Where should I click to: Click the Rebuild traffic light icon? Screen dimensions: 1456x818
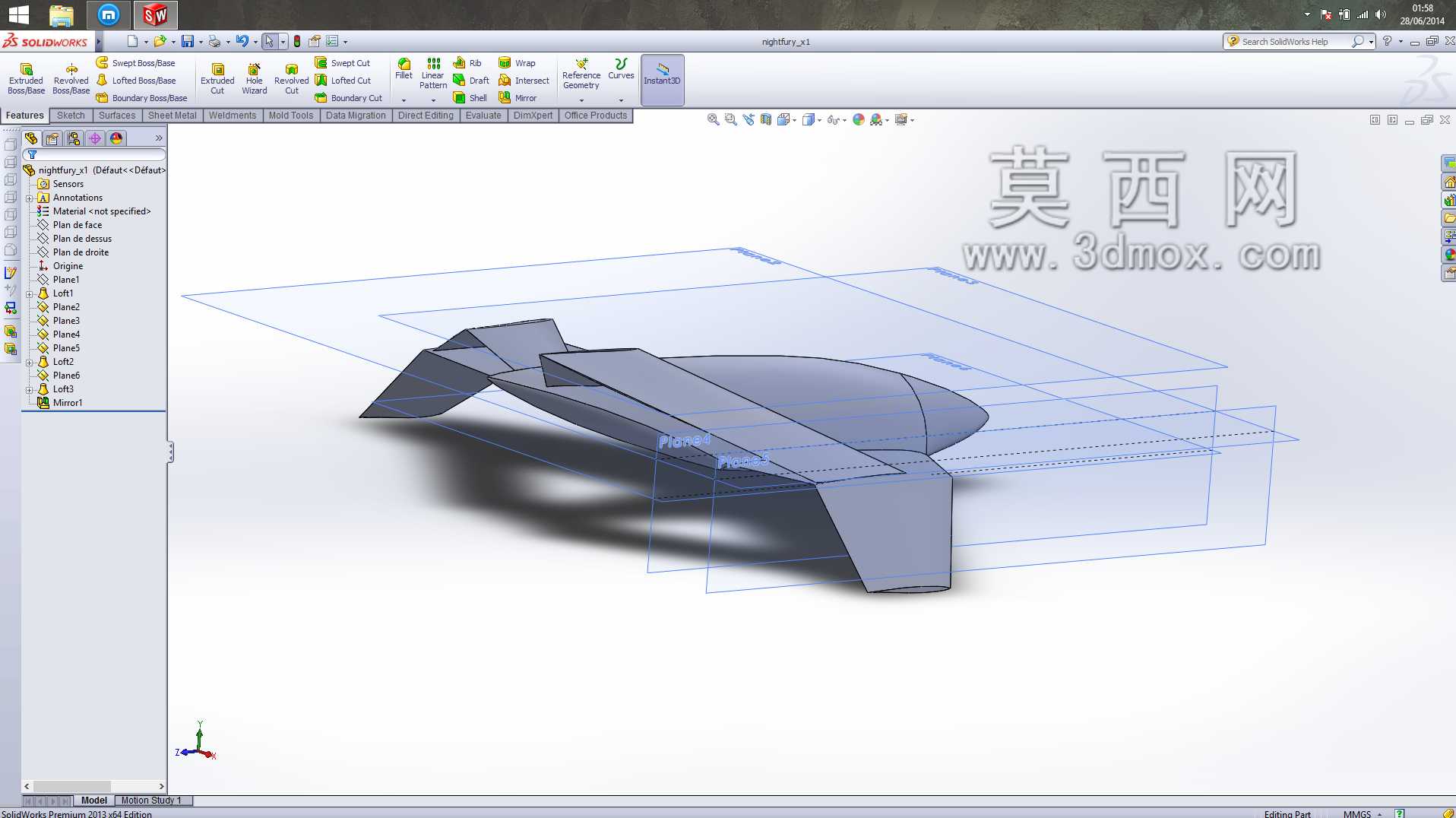(297, 41)
